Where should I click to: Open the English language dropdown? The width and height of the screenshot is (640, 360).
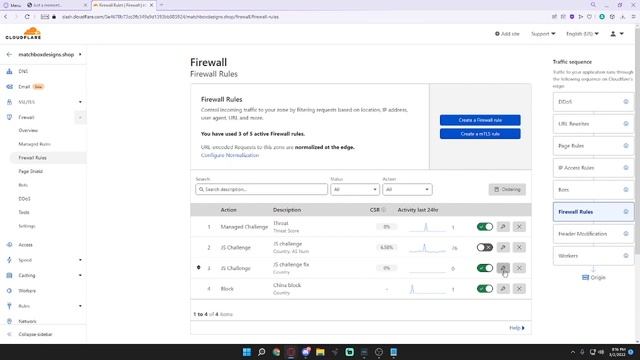(582, 34)
